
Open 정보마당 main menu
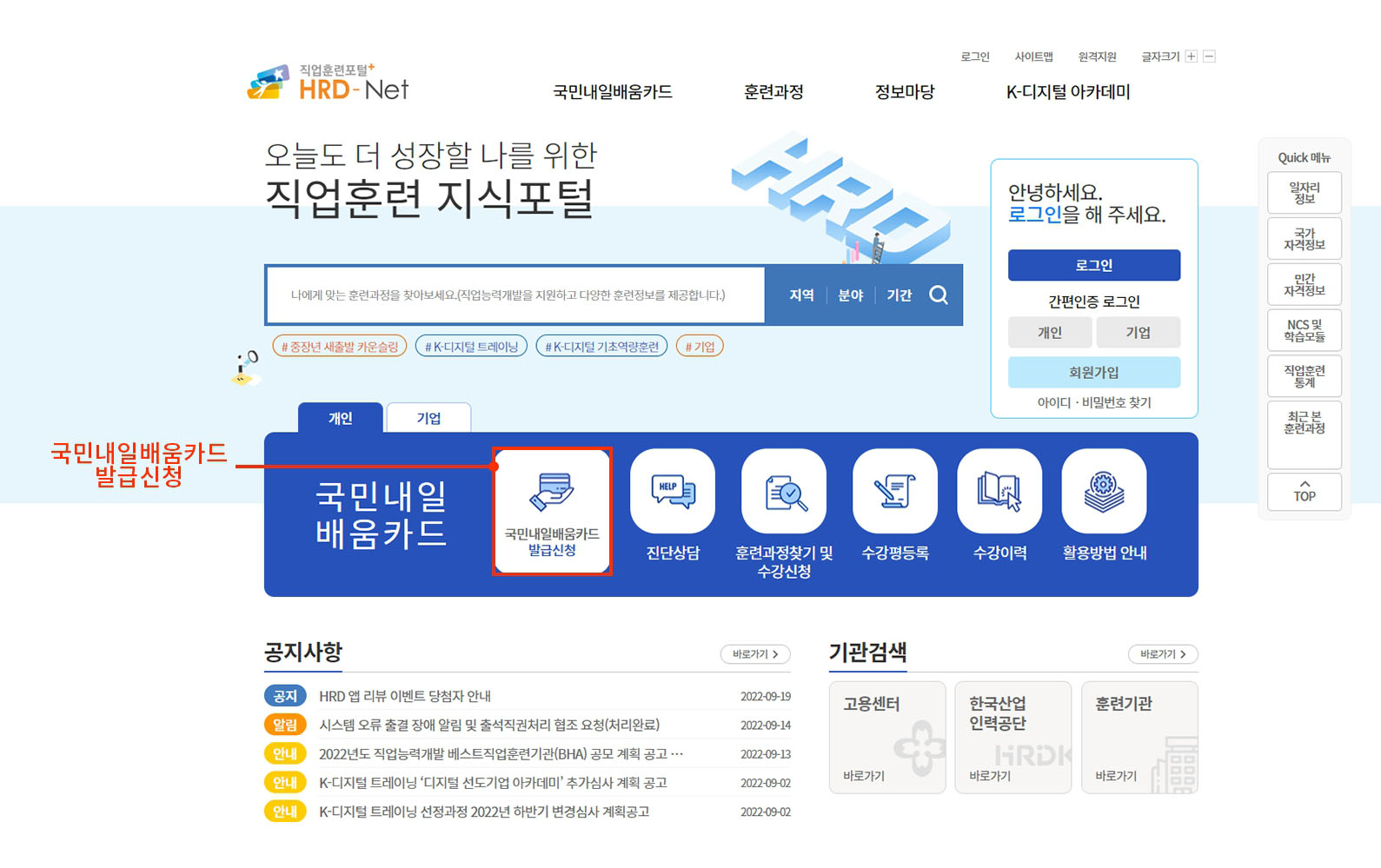pyautogui.click(x=905, y=92)
